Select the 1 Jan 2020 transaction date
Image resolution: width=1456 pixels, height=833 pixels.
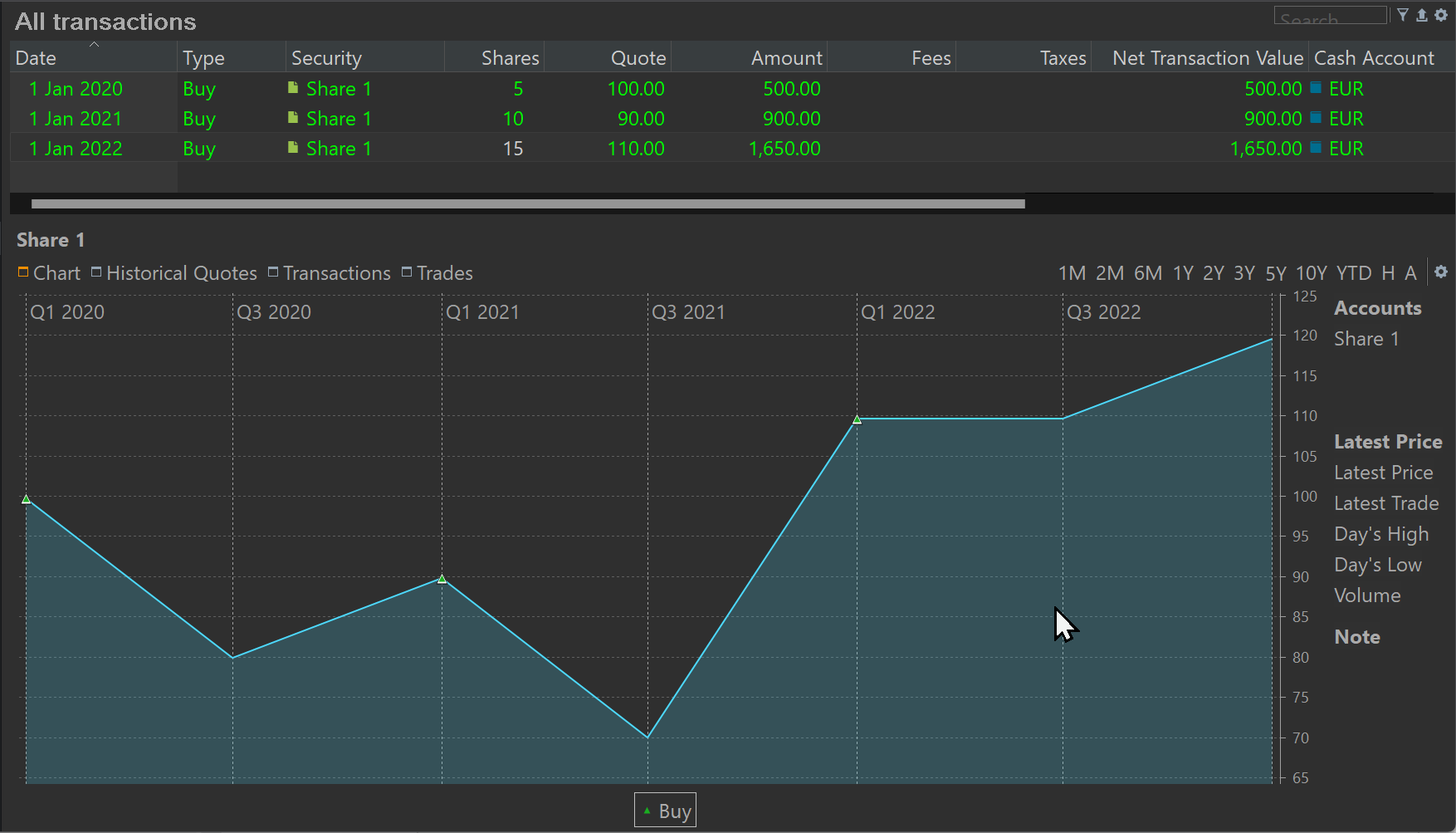click(76, 88)
